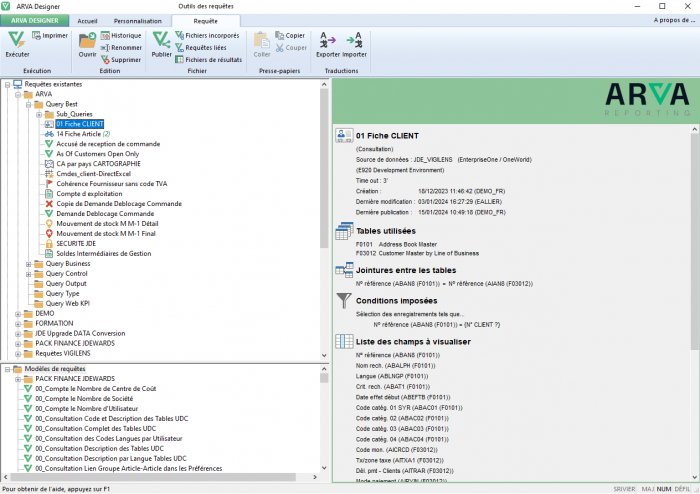Click the templates panel horizontal scrollbar
Viewport: 700px width, 494px height.
[x=152, y=477]
